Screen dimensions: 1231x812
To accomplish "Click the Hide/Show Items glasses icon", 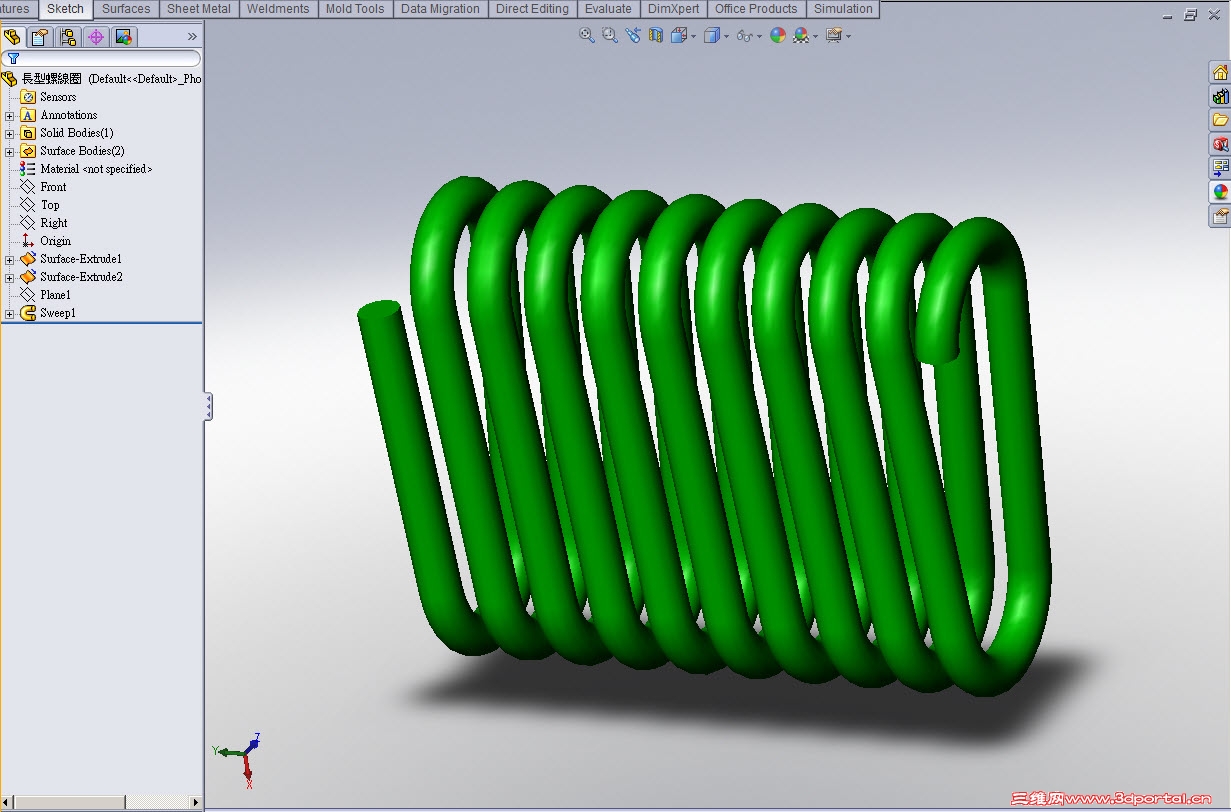I will (744, 35).
